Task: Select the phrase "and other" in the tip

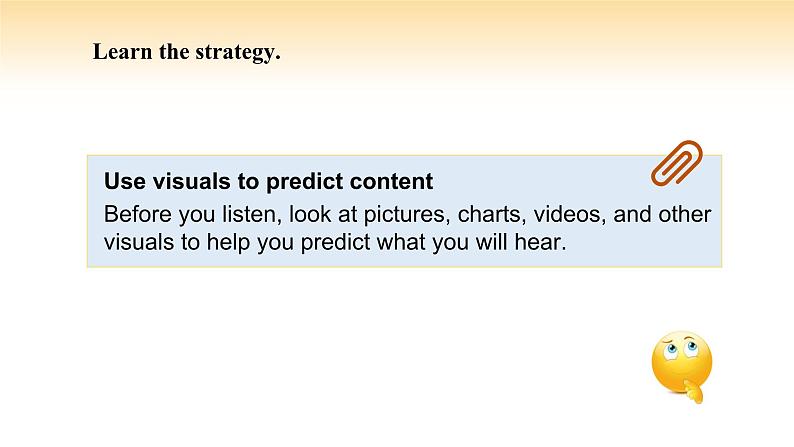Action: pyautogui.click(x=662, y=214)
